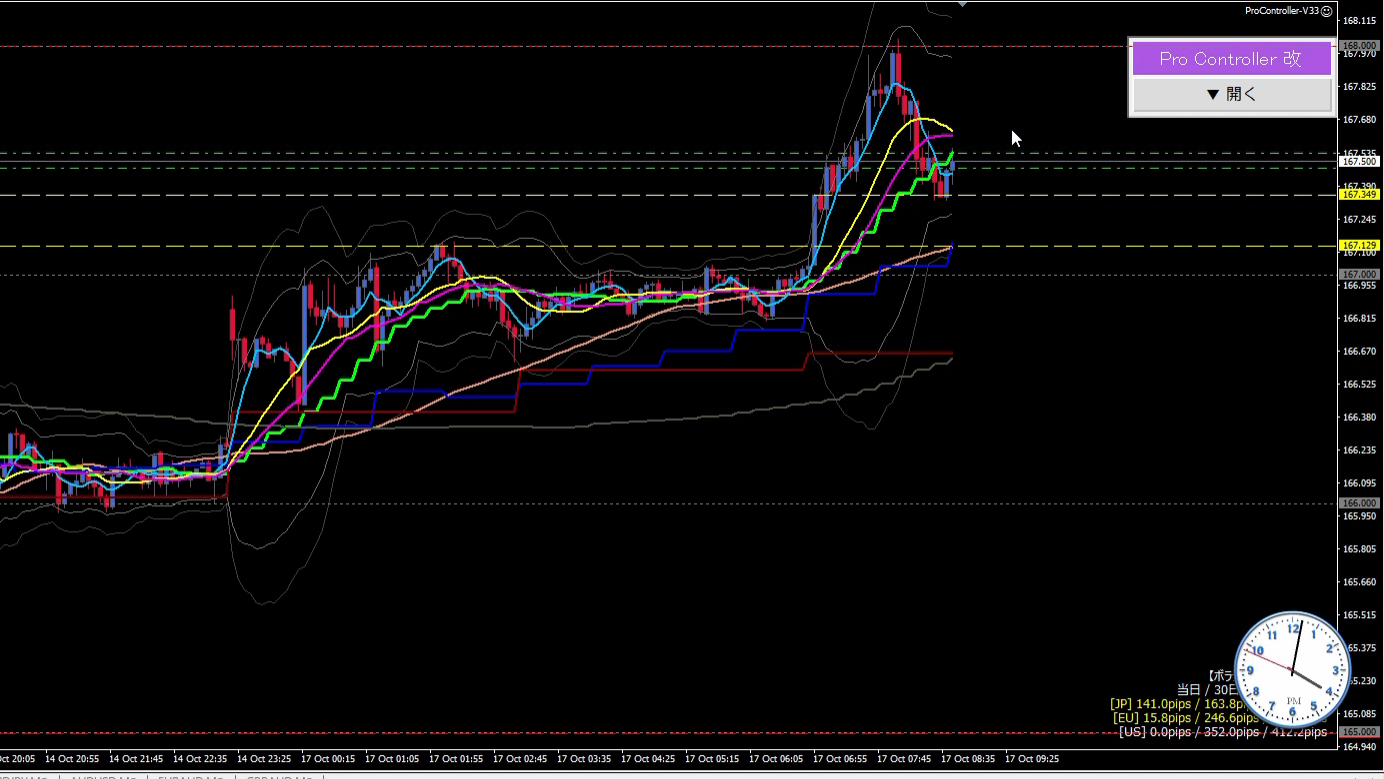This screenshot has width=1384, height=779.
Task: Click the 166.670 price scale value
Action: point(1358,351)
